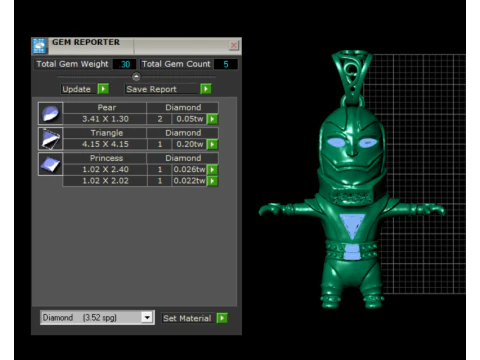The height and width of the screenshot is (360, 480).
Task: Click the 1.02 X 2.40 size cell
Action: 105,170
